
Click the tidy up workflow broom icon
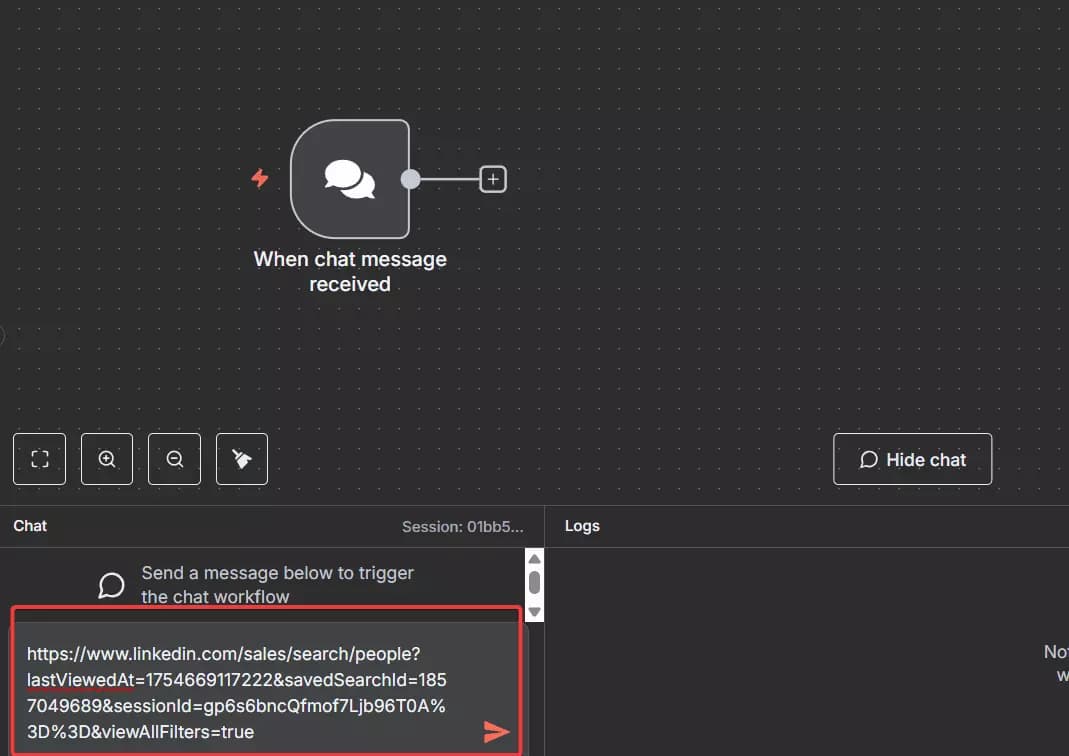coord(241,459)
